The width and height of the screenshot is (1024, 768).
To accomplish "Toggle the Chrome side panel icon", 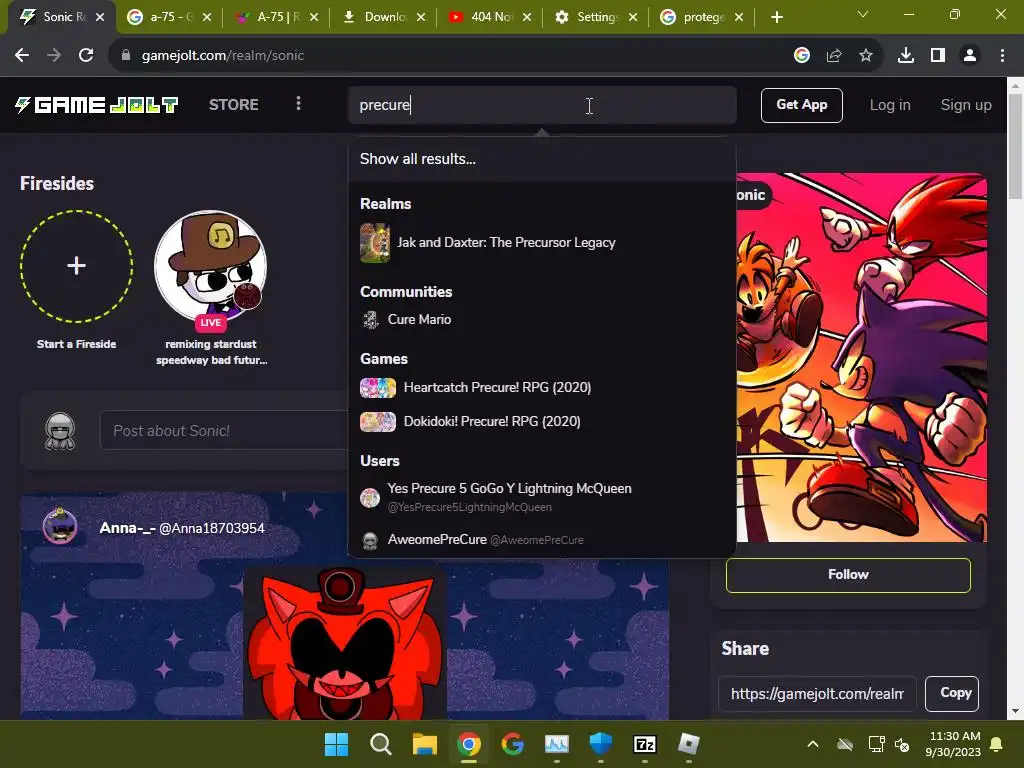I will point(937,56).
